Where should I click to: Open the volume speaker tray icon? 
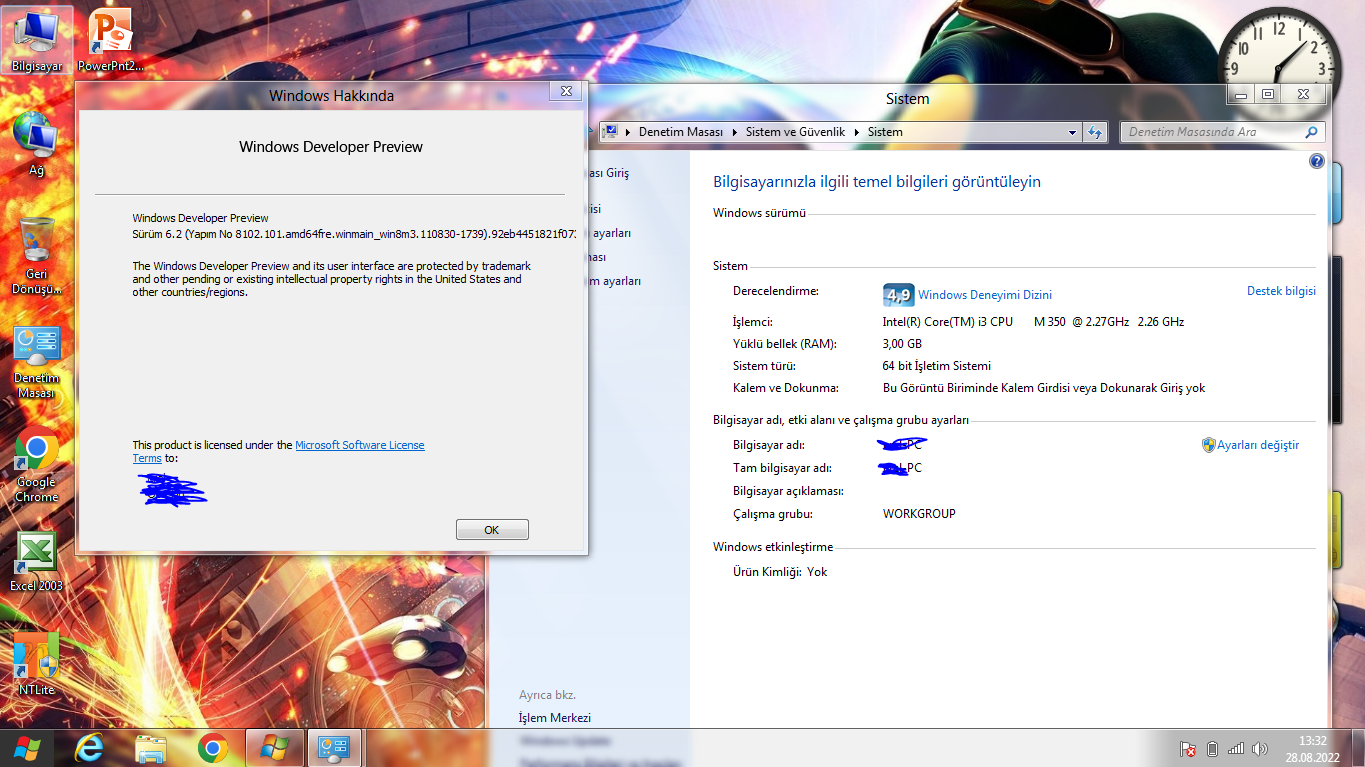pyautogui.click(x=1259, y=748)
